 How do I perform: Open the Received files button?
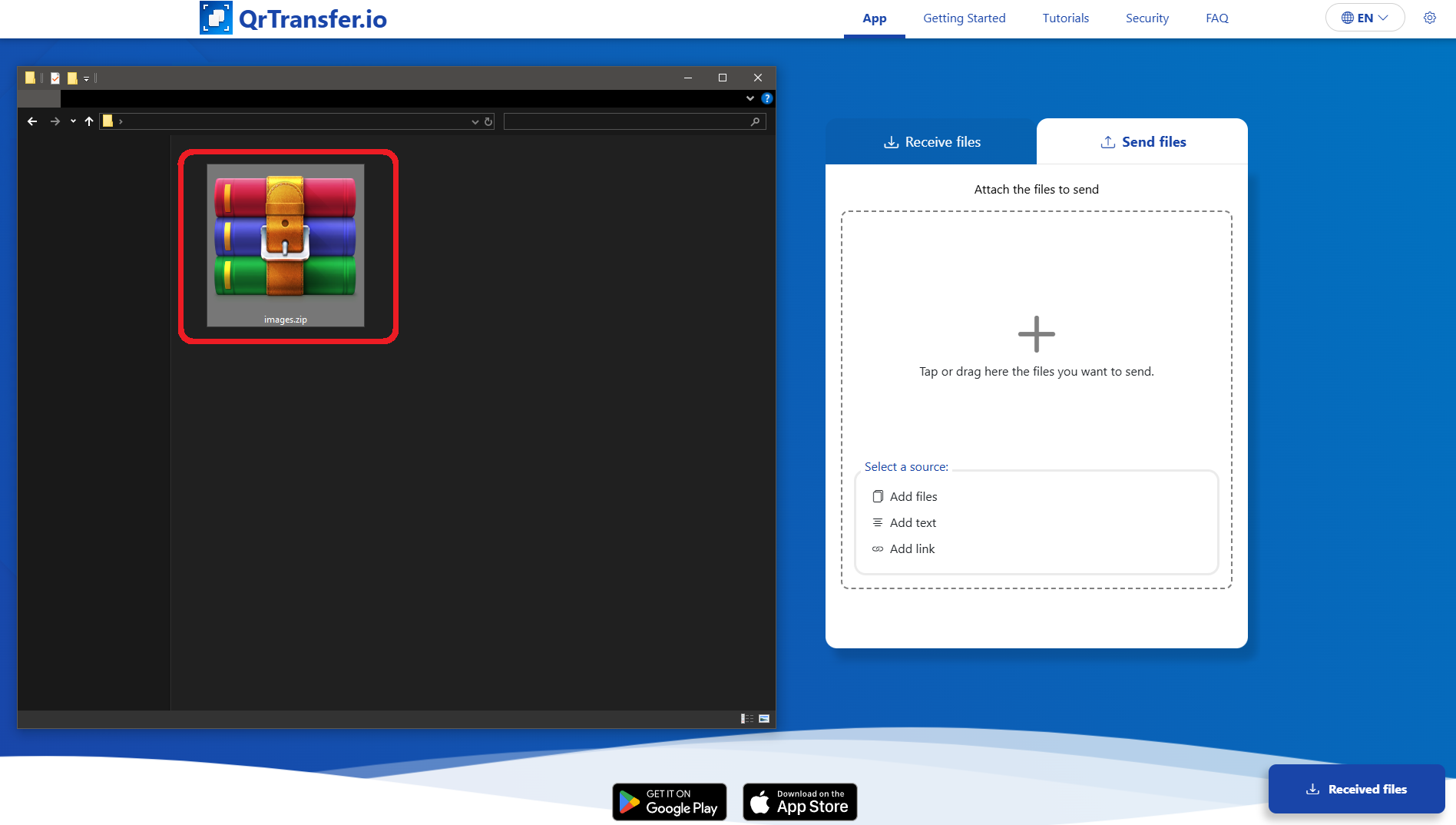1356,789
